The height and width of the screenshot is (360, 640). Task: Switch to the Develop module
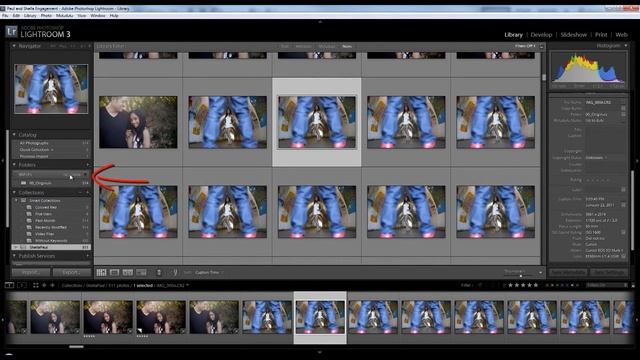pos(541,35)
